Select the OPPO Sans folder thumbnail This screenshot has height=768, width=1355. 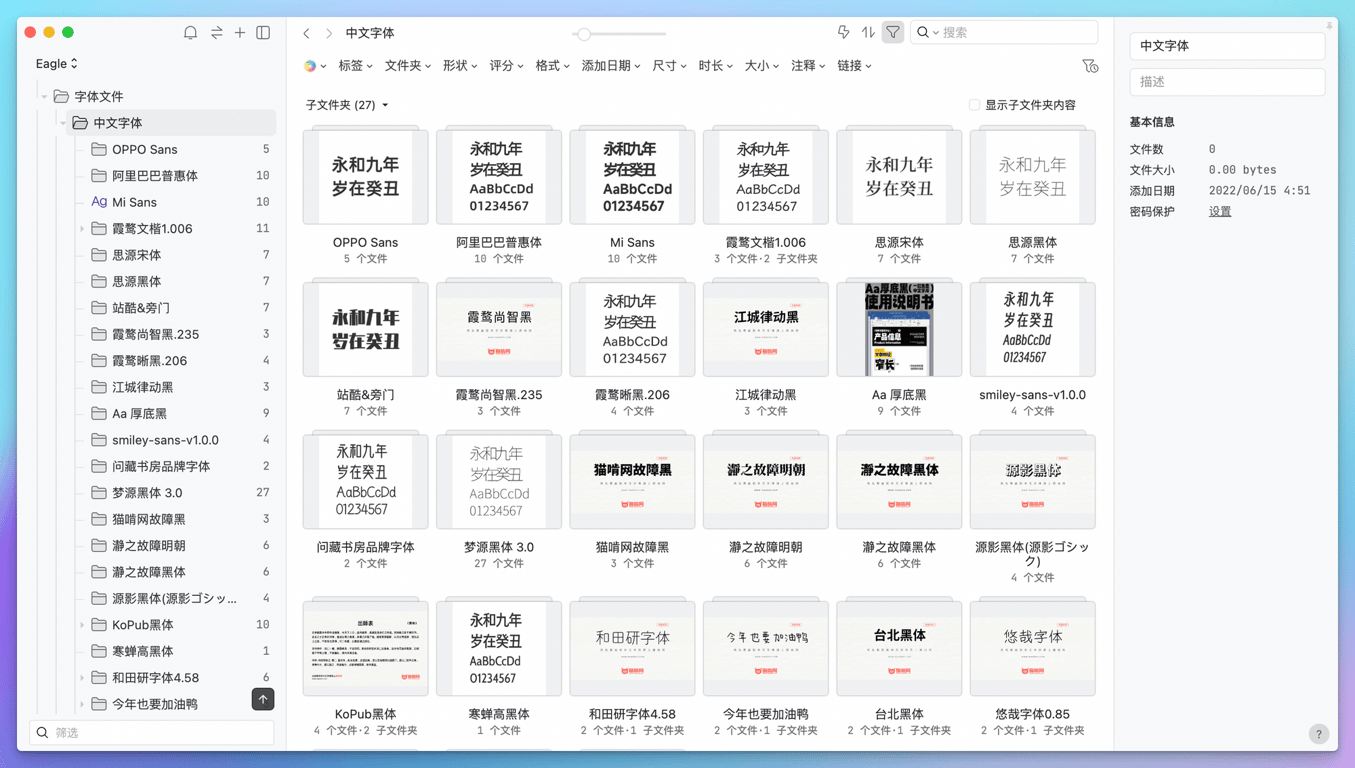[365, 176]
